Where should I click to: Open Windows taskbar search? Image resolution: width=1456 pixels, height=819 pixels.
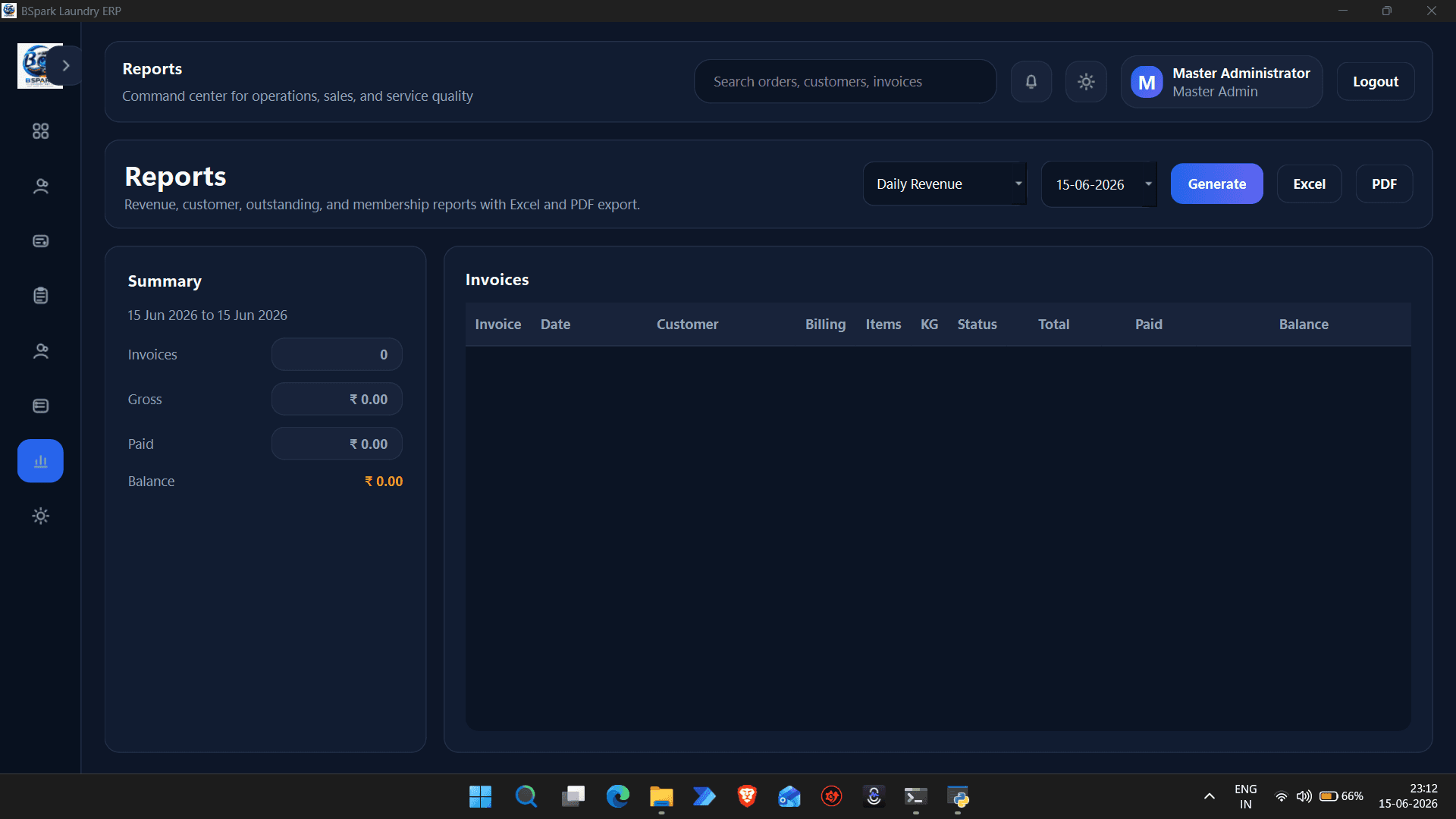click(526, 796)
